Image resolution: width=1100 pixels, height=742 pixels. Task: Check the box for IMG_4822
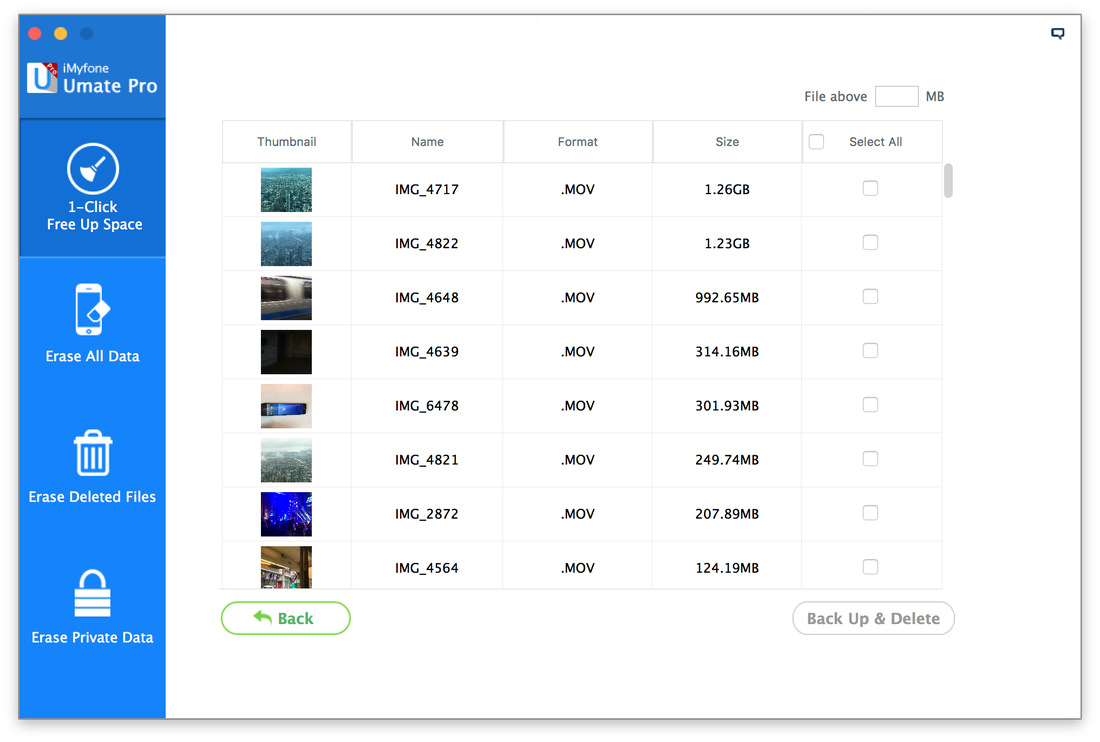pyautogui.click(x=870, y=243)
